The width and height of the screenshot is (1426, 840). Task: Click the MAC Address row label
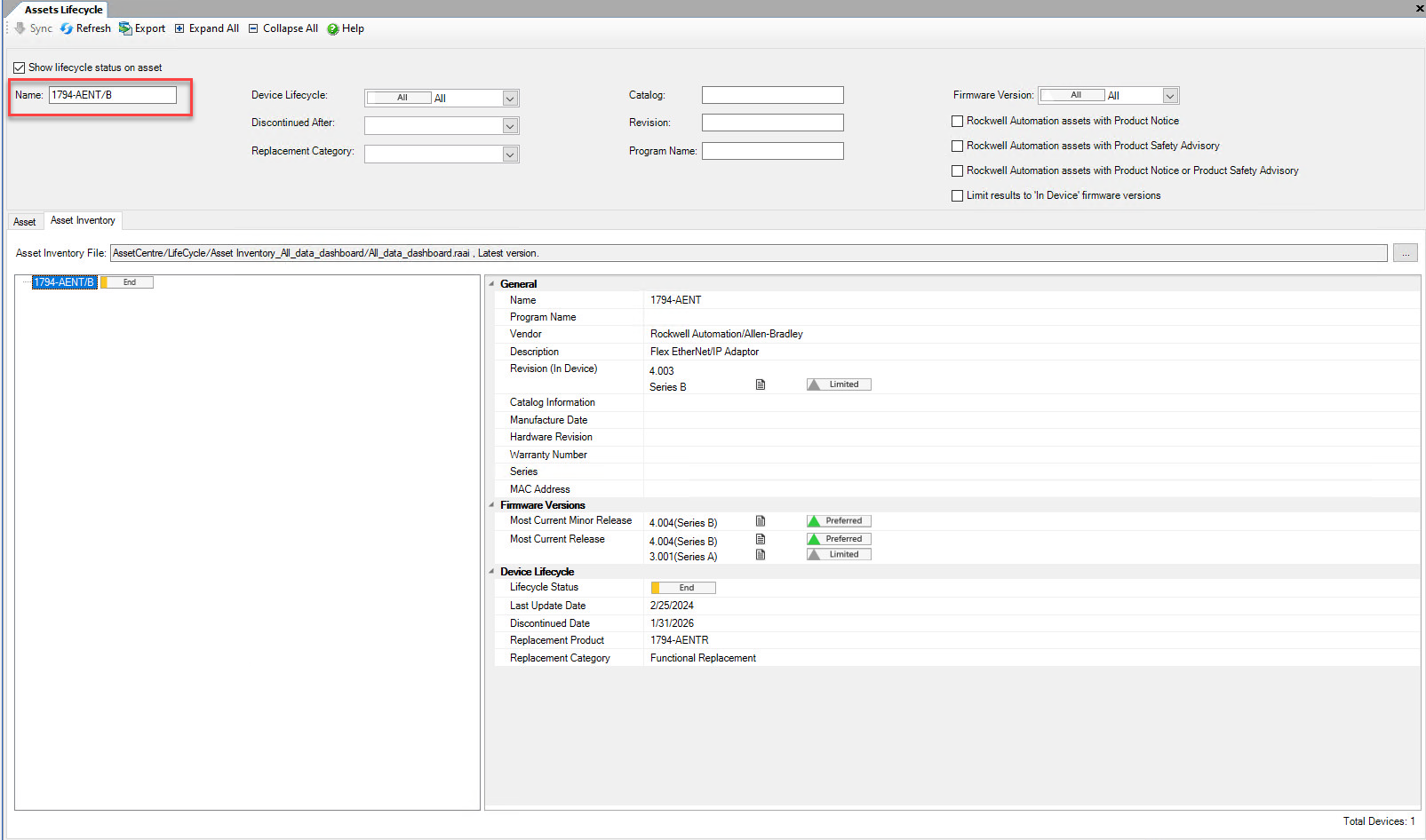click(x=540, y=489)
